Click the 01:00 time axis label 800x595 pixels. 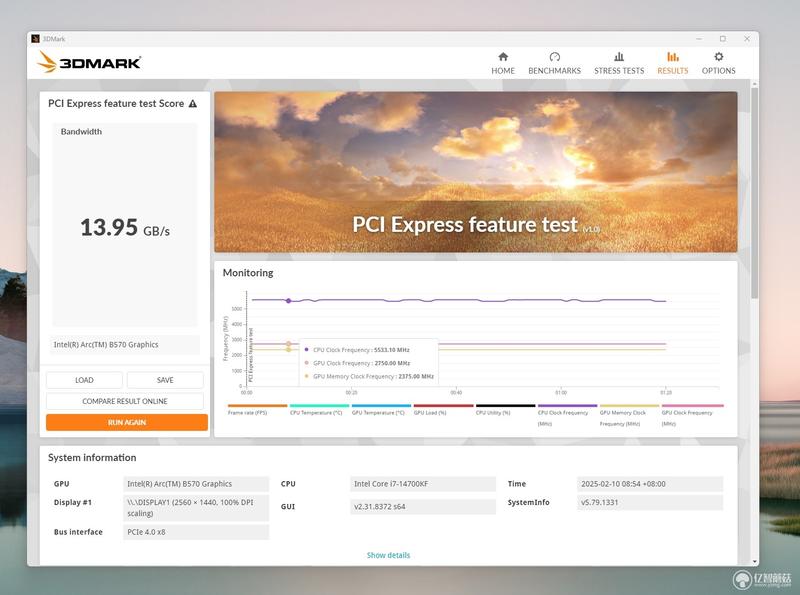[561, 392]
